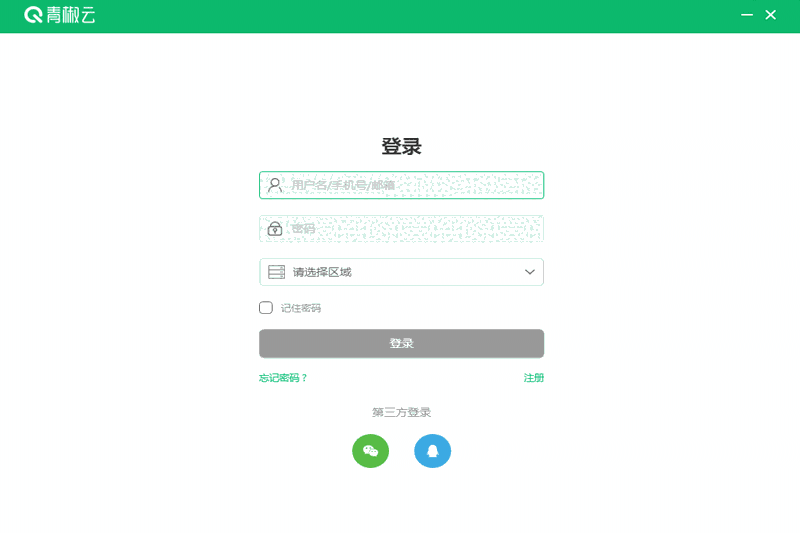Focus the 用户名/手机号/邮箱 input field
800x533 pixels.
pyautogui.click(x=402, y=185)
